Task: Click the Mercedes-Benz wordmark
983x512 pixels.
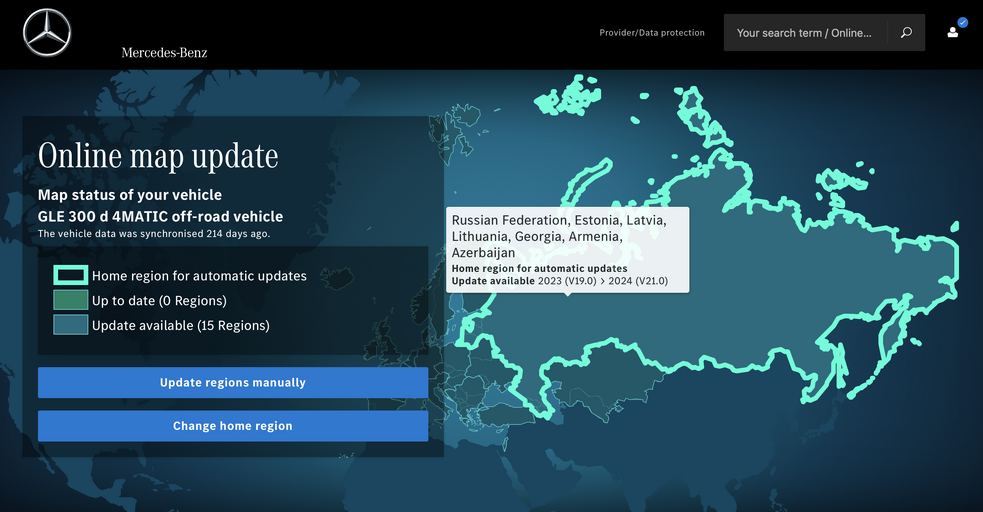Action: pyautogui.click(x=164, y=53)
